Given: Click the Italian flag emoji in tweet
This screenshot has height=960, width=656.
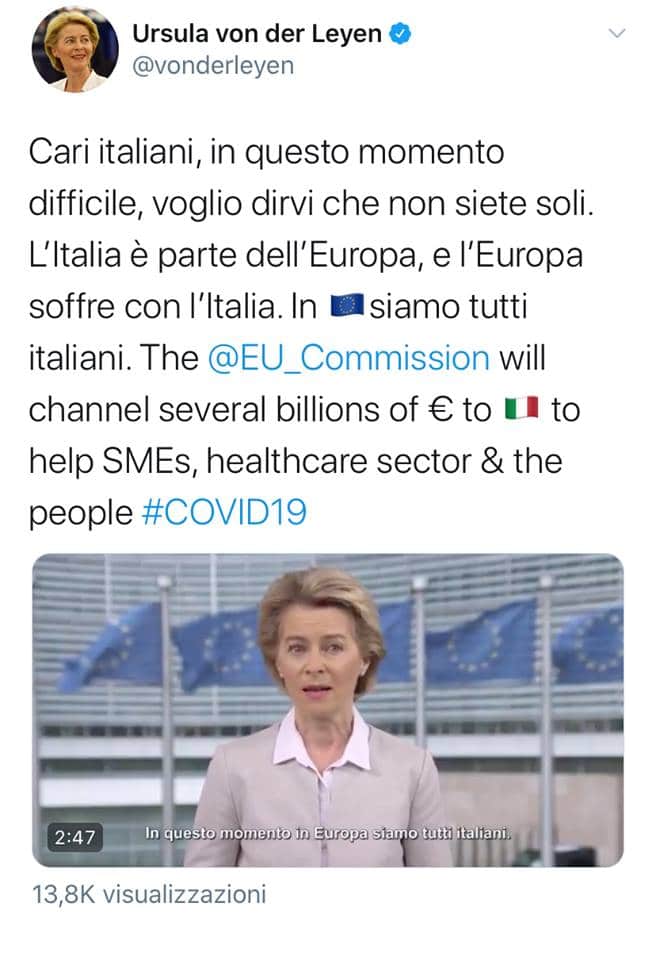Looking at the screenshot, I should point(522,408).
